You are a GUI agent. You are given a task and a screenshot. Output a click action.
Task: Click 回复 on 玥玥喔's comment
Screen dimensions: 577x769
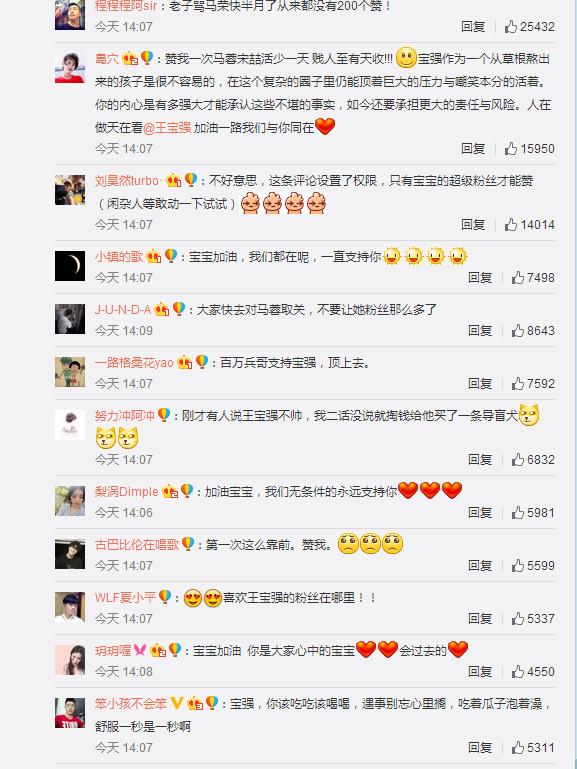coord(480,671)
